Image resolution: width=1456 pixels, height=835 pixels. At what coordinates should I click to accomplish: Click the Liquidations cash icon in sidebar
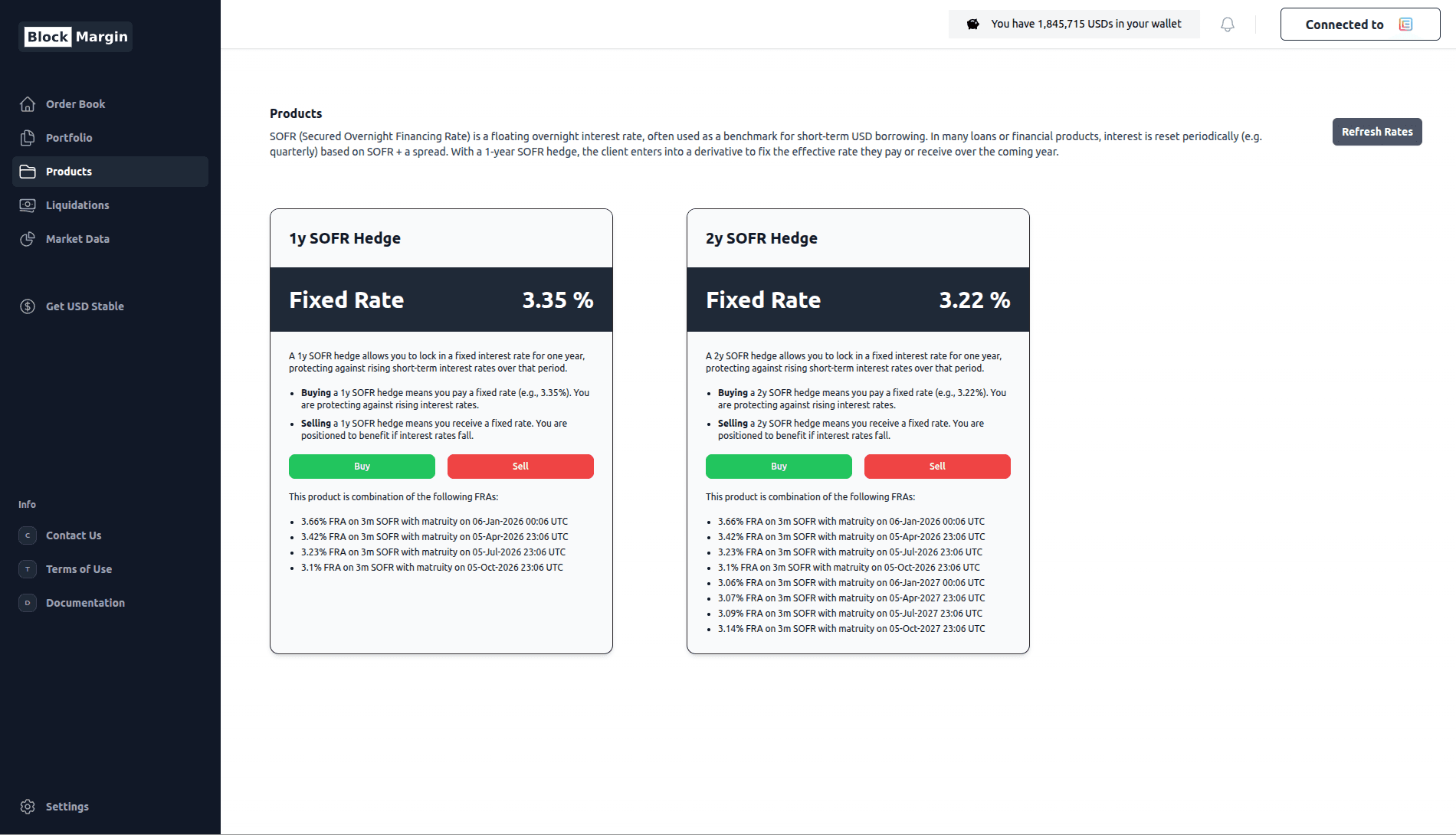[28, 205]
